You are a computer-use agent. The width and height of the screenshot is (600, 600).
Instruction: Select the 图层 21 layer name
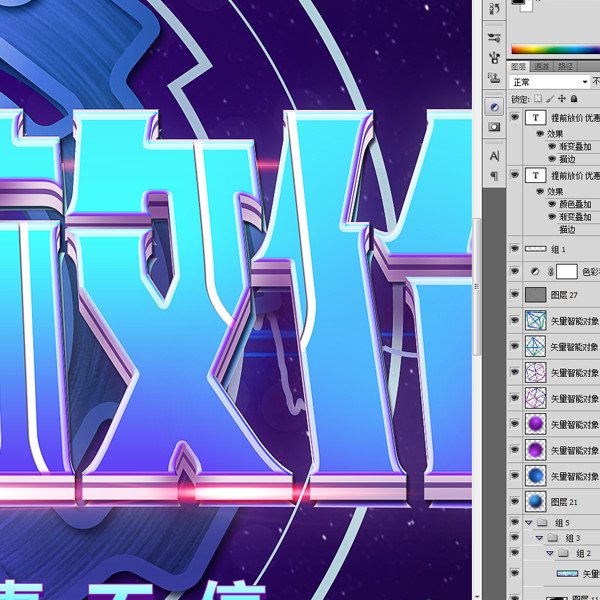click(x=564, y=502)
